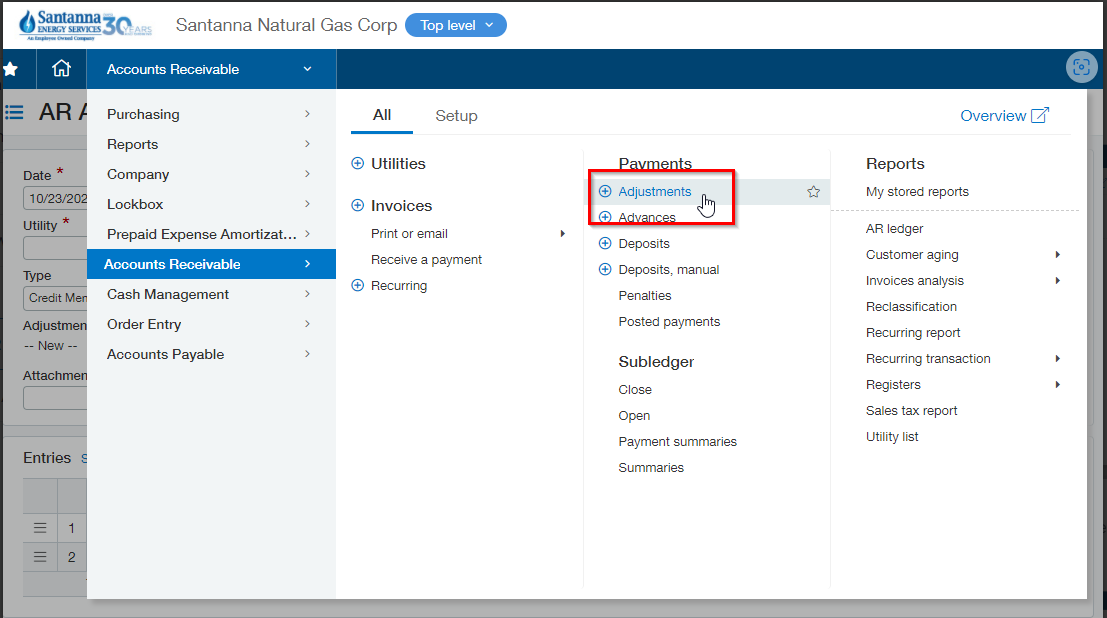Screen dimensions: 1107x618
Task: Click the plus icon beside Recurring
Action: (x=357, y=285)
